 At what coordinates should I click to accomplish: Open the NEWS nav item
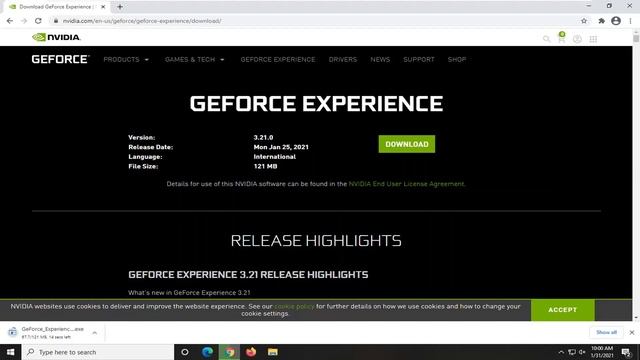point(380,60)
